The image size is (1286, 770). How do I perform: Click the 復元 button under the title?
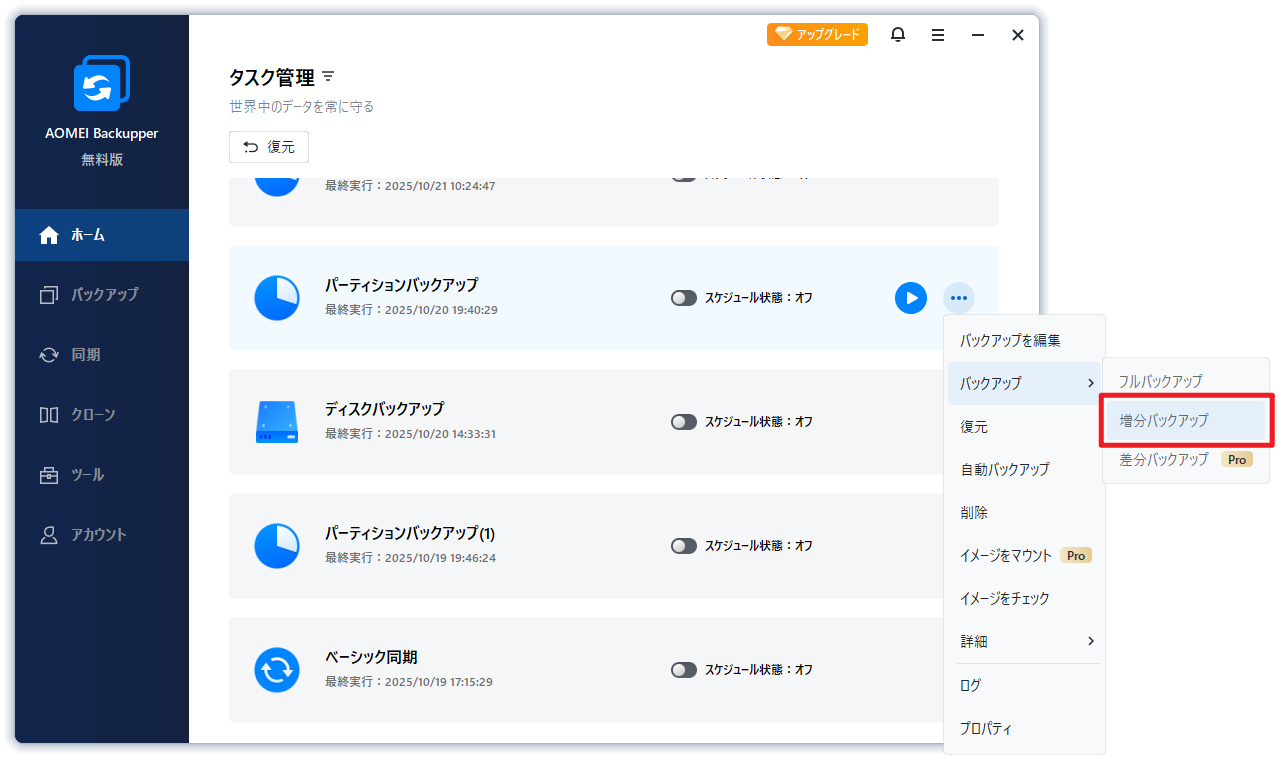click(269, 147)
